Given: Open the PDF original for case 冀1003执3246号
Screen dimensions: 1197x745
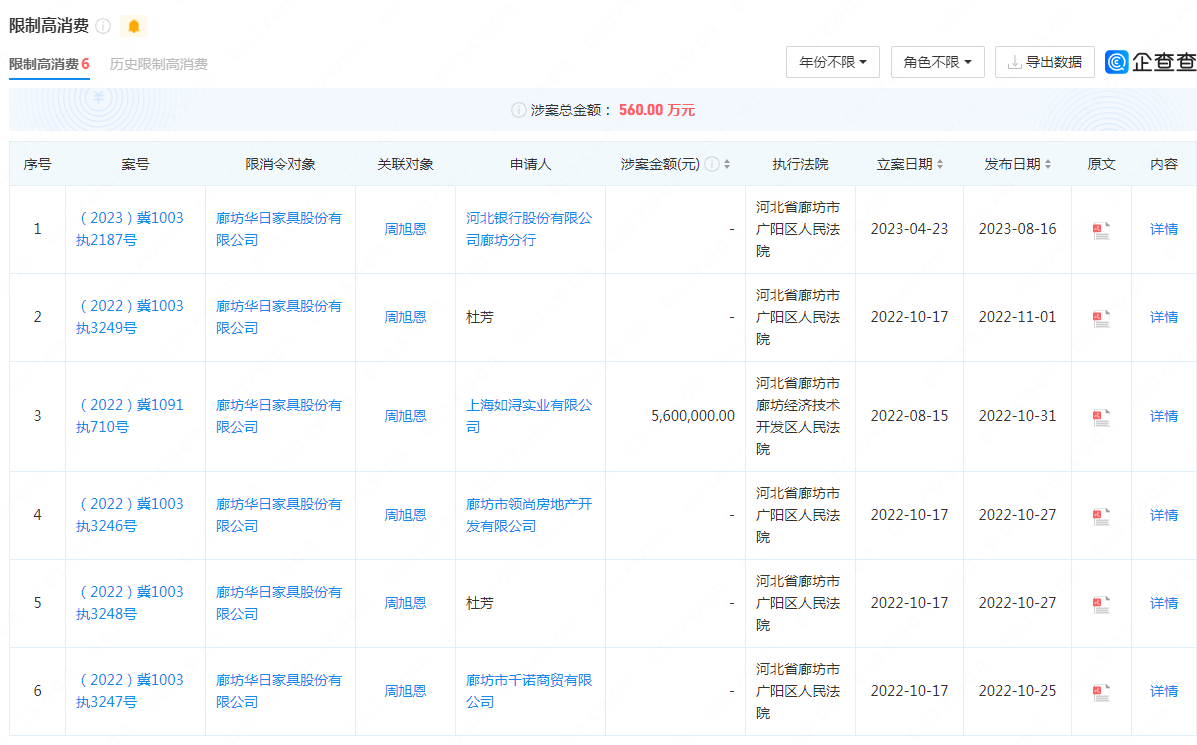Looking at the screenshot, I should (1101, 516).
